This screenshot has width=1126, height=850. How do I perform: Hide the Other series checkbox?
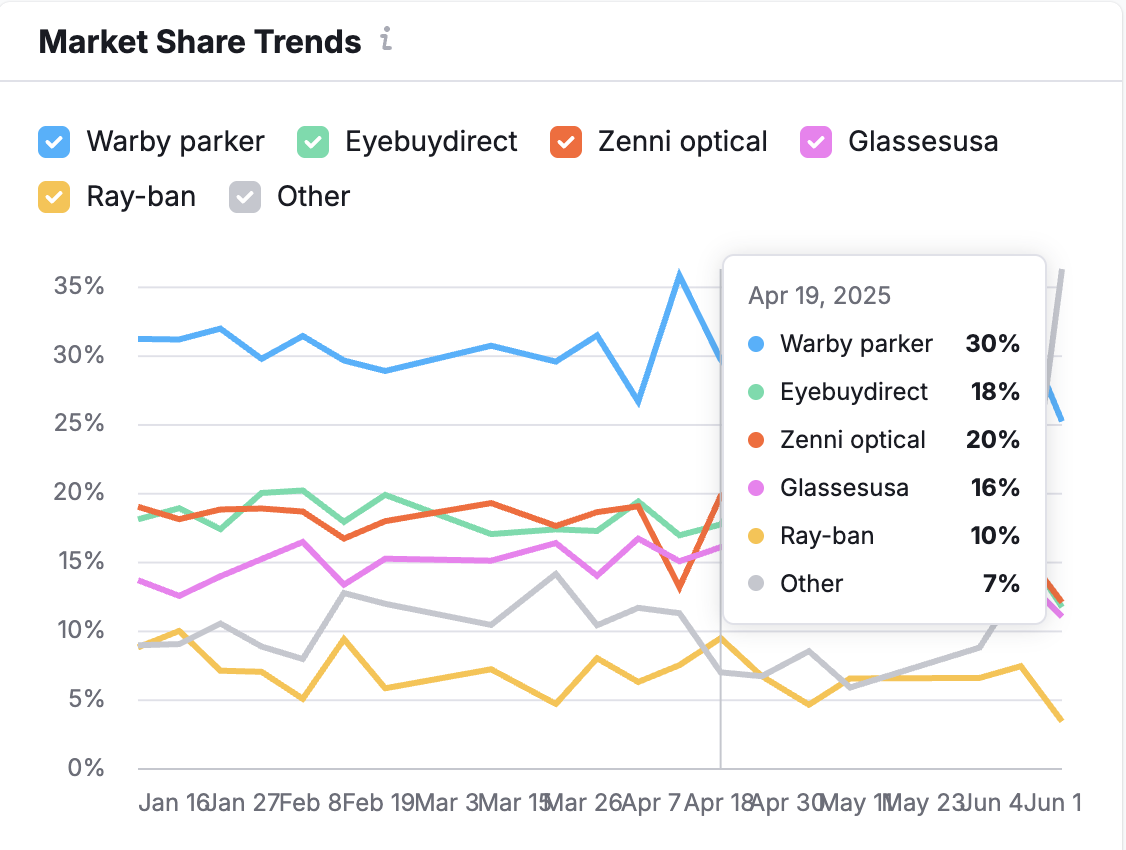245,197
